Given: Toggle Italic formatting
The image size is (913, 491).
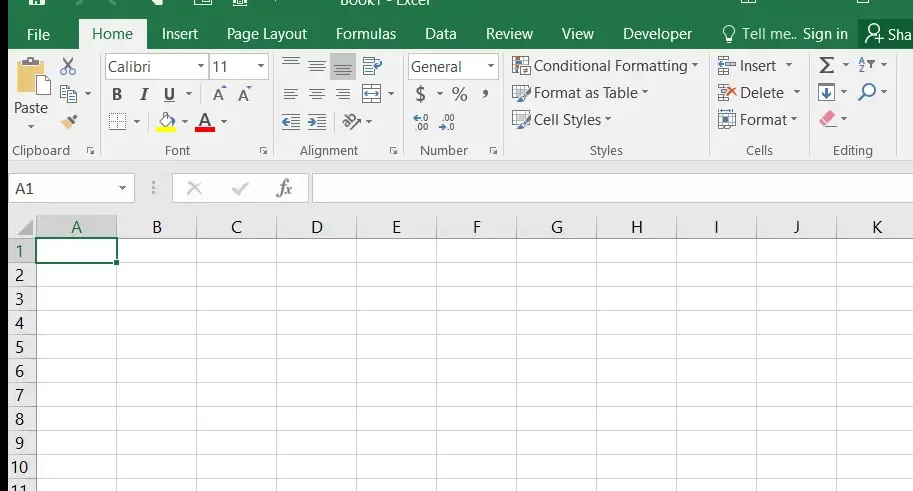Looking at the screenshot, I should (x=143, y=95).
